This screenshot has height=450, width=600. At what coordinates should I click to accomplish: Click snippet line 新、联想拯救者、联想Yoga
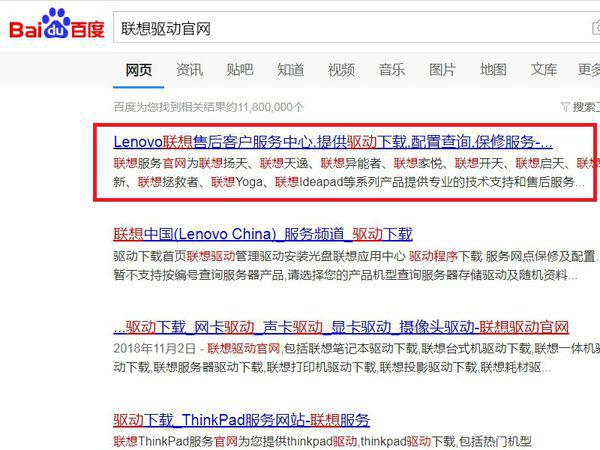349,182
